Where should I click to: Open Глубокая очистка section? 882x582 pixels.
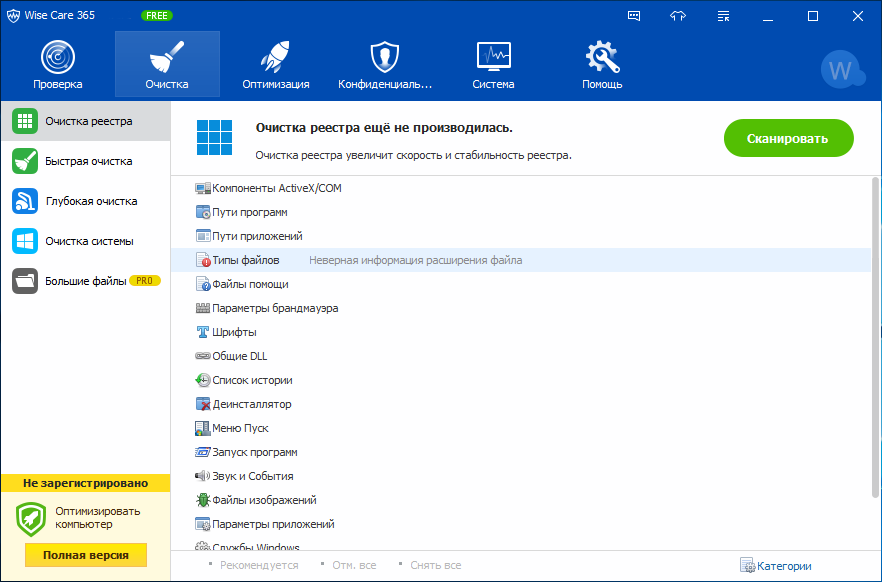click(x=86, y=201)
